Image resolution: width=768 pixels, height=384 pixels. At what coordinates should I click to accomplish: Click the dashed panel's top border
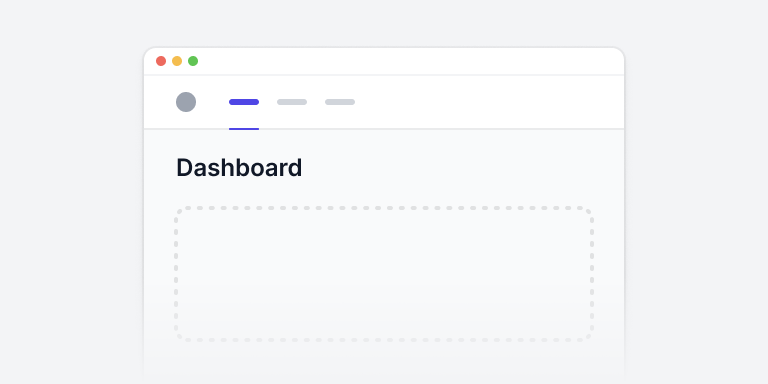pyautogui.click(x=384, y=208)
